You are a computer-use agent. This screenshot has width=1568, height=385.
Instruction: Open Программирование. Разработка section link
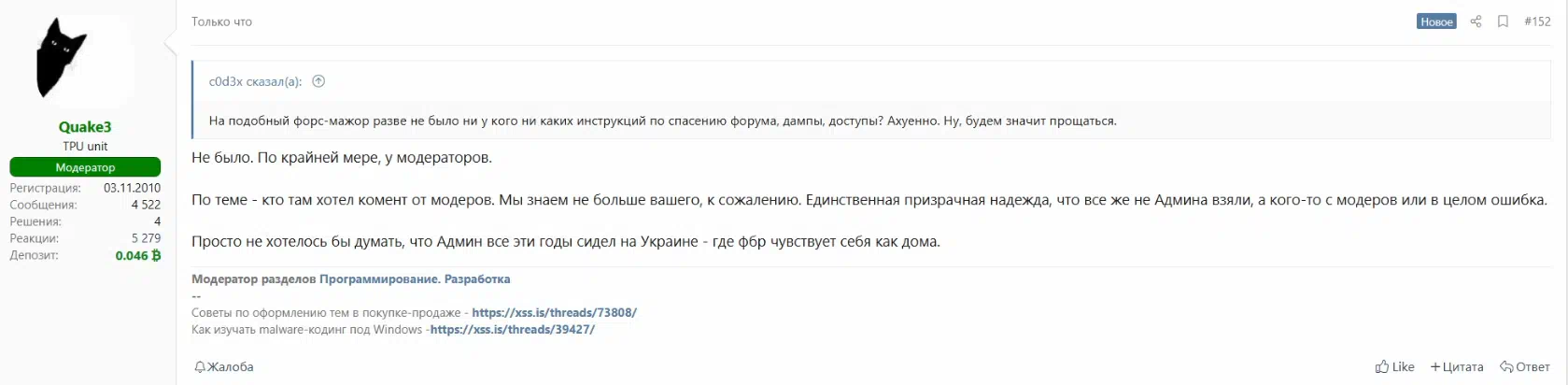415,279
